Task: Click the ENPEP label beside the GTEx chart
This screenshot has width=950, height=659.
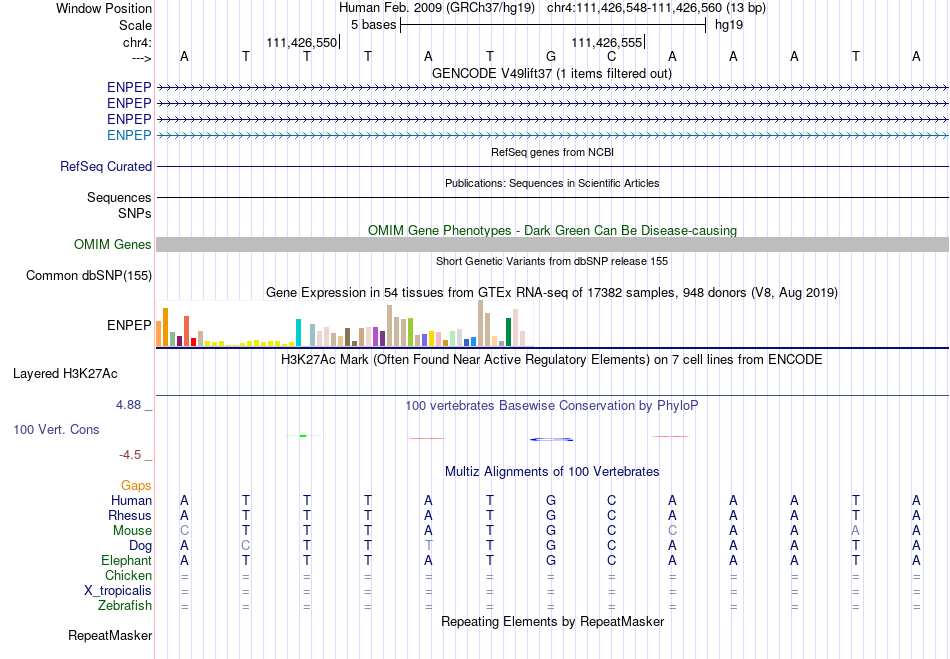Action: point(129,325)
